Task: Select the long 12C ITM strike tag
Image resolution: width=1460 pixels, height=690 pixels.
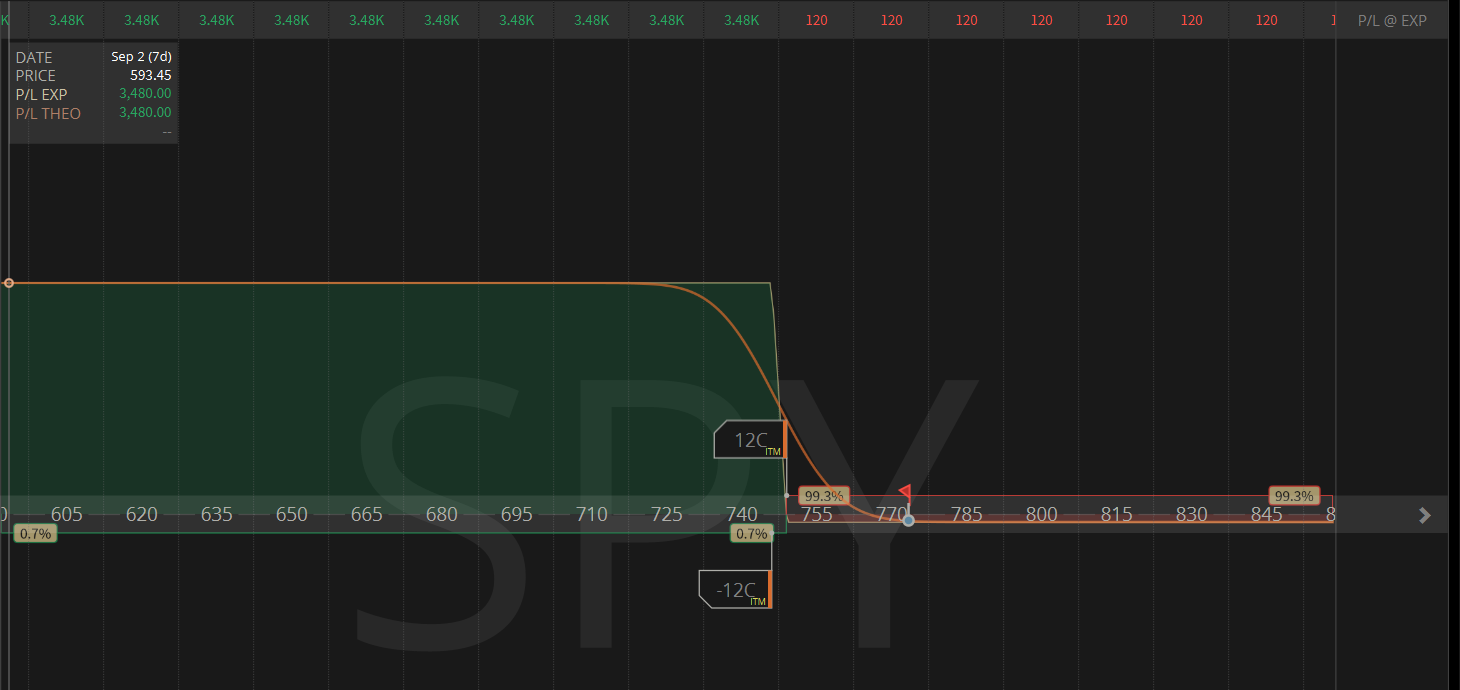Action: 750,439
